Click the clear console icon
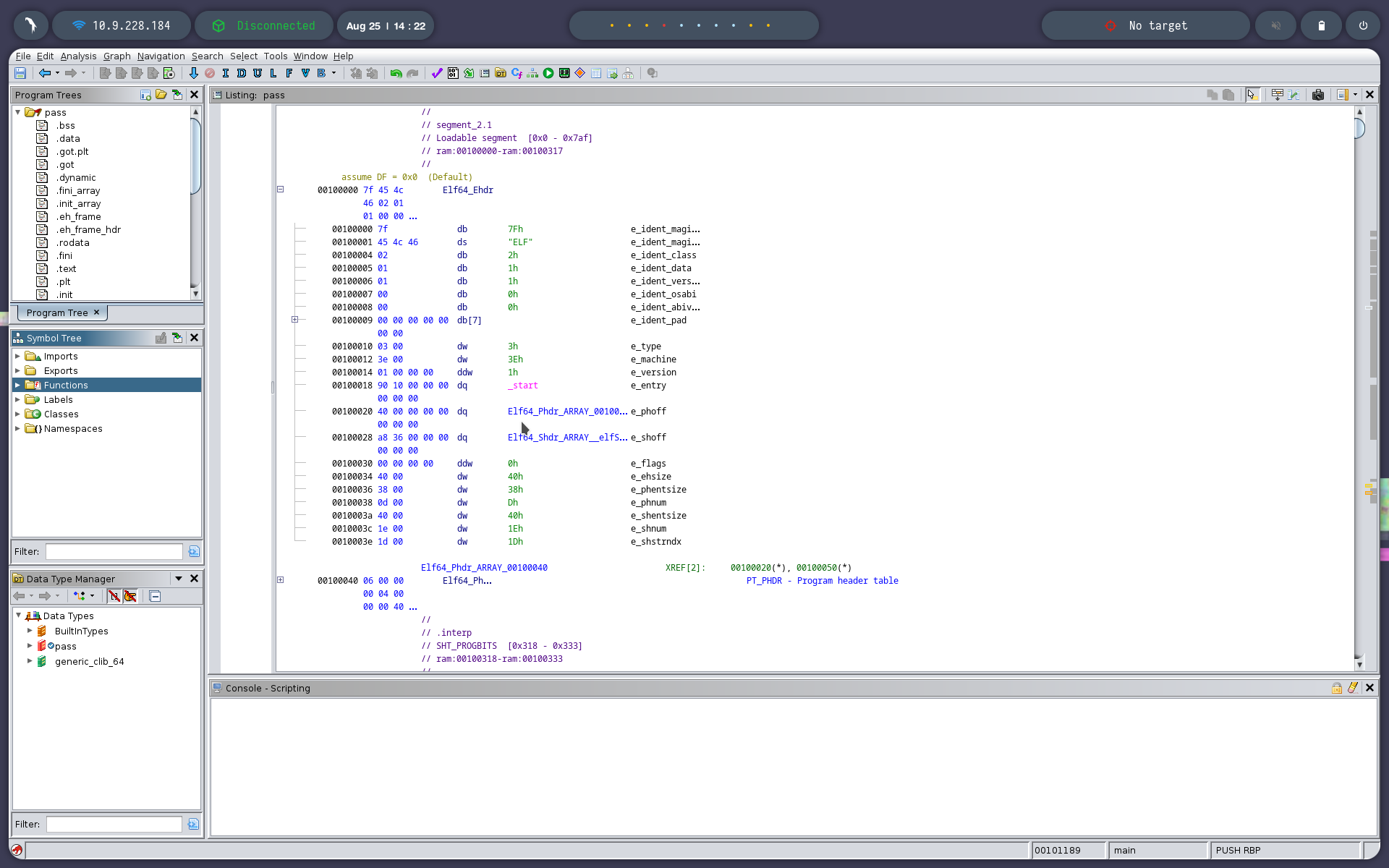The height and width of the screenshot is (868, 1389). tap(1352, 688)
